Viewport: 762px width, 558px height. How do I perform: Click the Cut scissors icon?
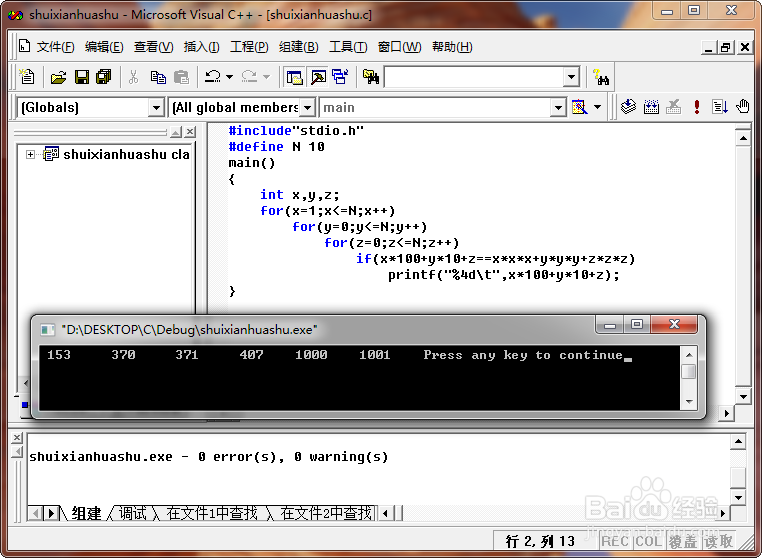tap(133, 77)
